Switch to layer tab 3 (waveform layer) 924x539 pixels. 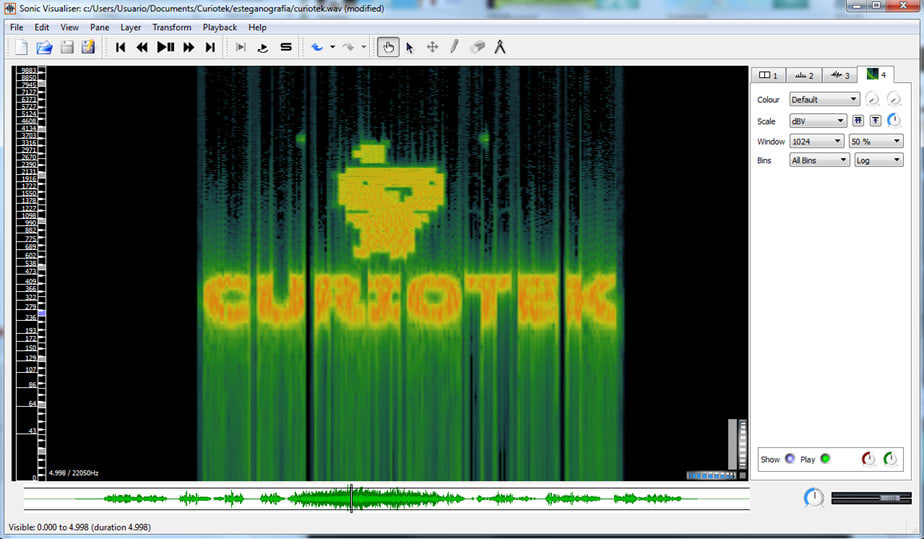[x=840, y=75]
